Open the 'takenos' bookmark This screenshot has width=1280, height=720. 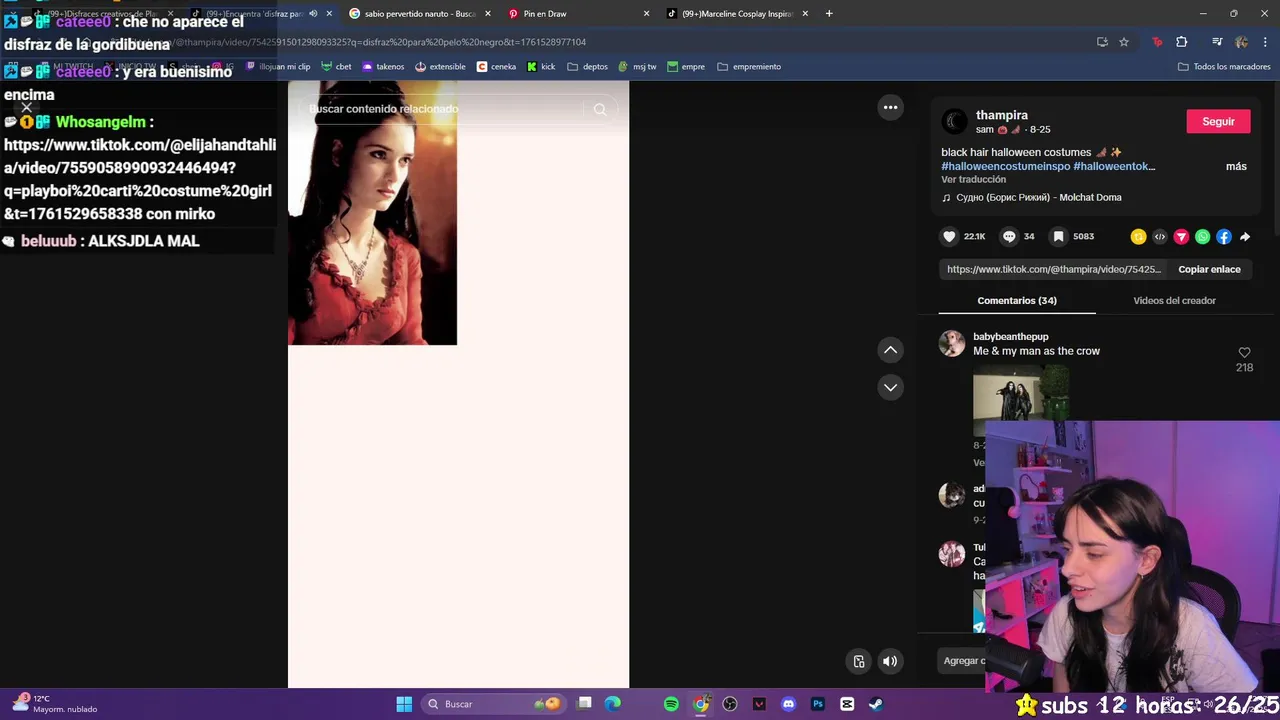click(383, 66)
